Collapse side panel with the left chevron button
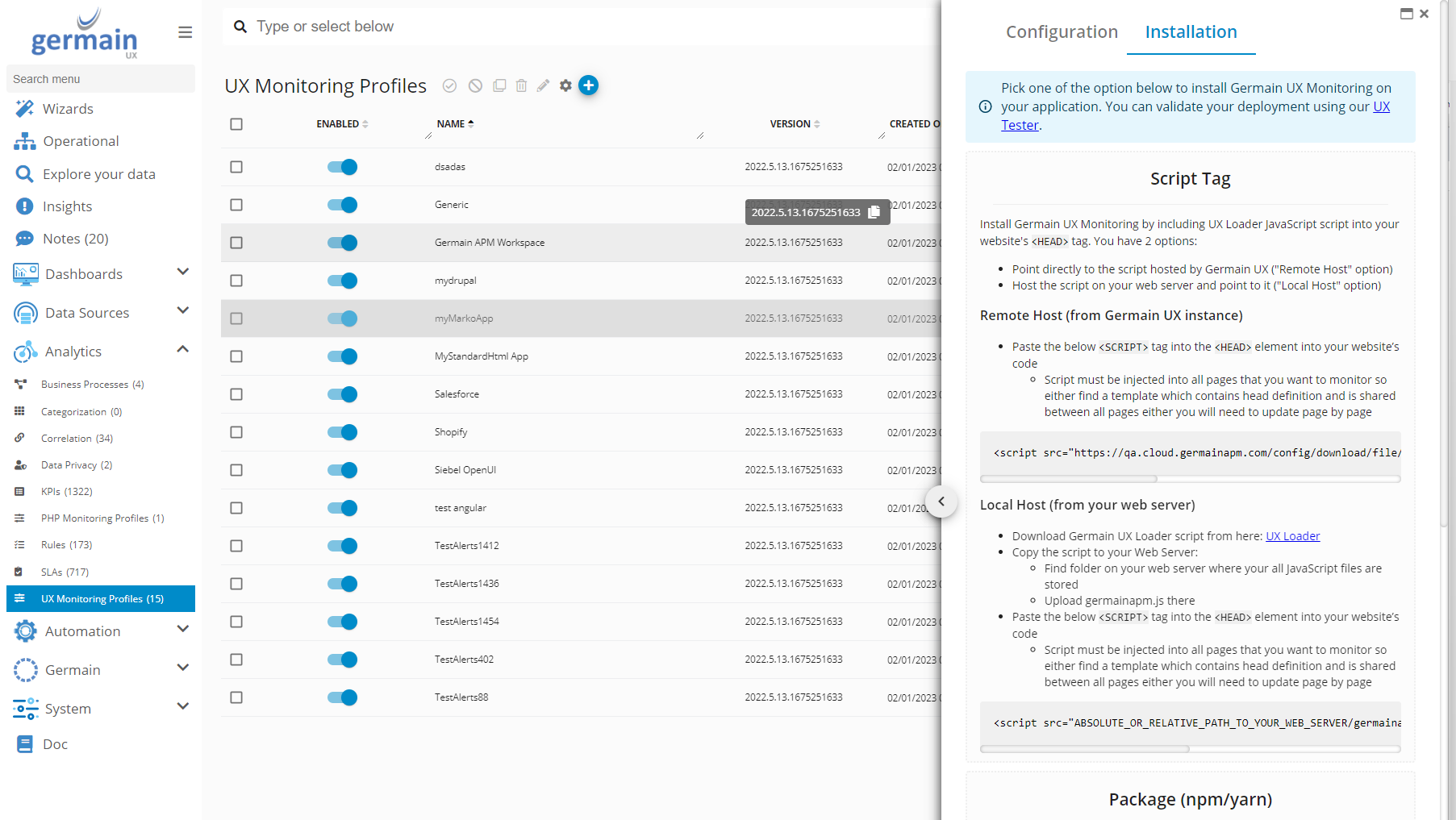Screen dimensions: 1456x820 coord(941,502)
